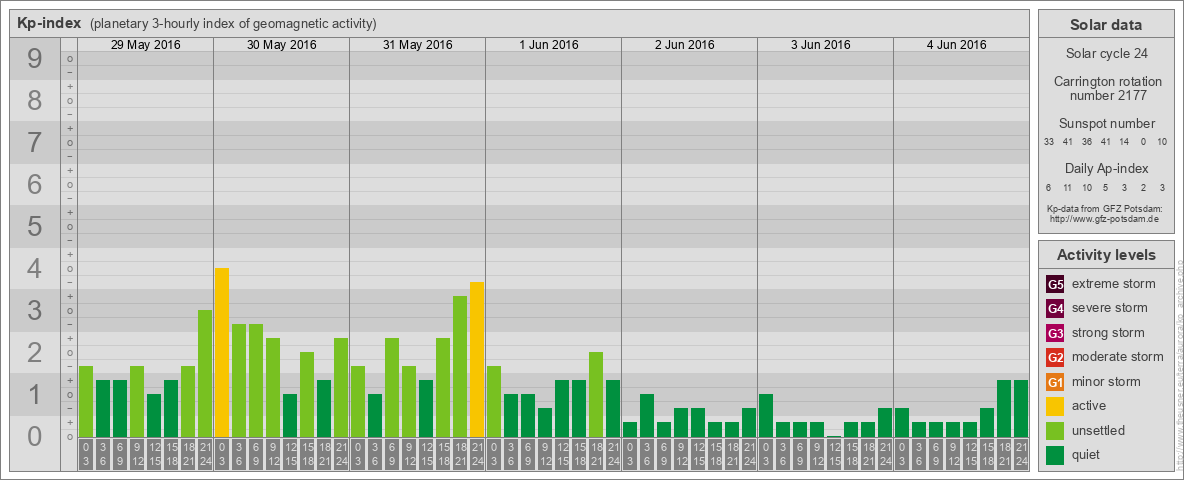Click the sunspot value 14
Image resolution: width=1184 pixels, height=480 pixels.
coord(1125,142)
